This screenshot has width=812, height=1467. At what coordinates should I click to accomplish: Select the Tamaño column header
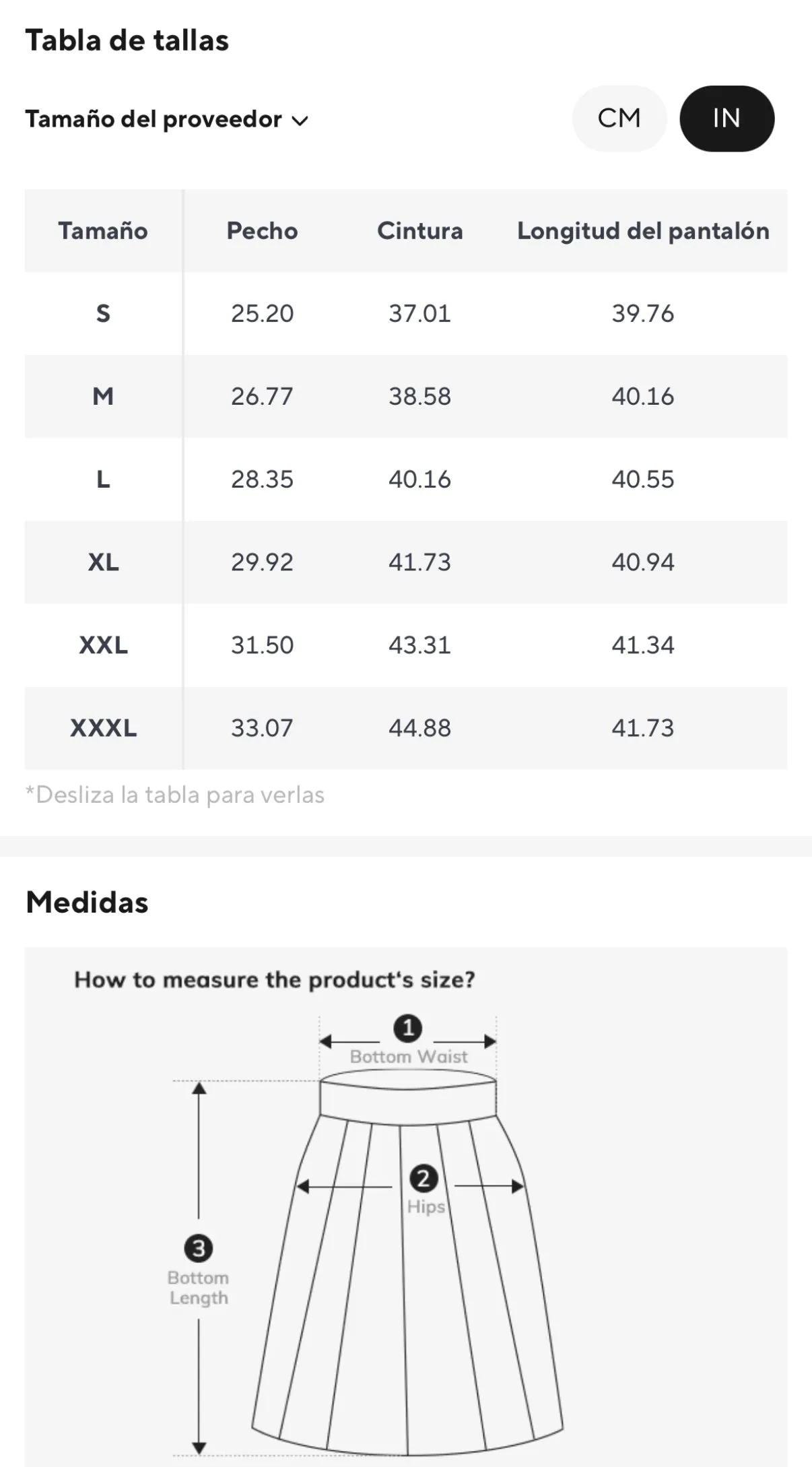tap(103, 231)
